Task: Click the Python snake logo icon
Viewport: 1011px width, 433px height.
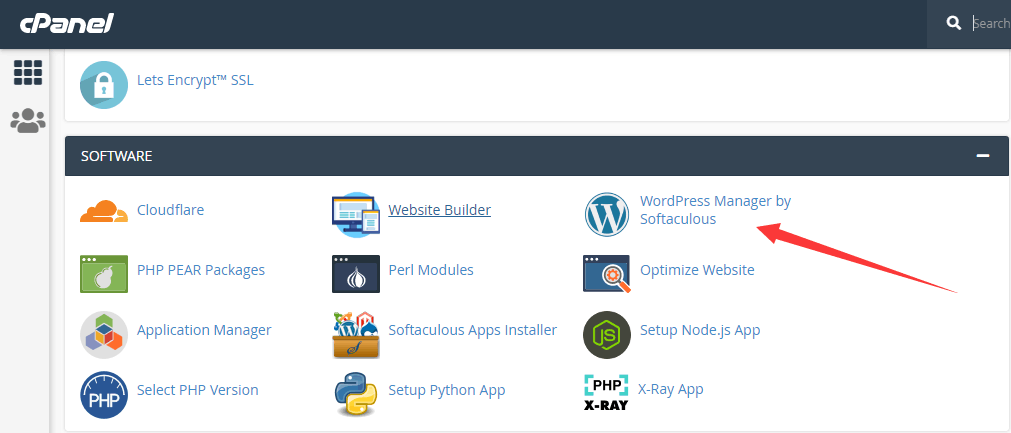Action: (356, 395)
